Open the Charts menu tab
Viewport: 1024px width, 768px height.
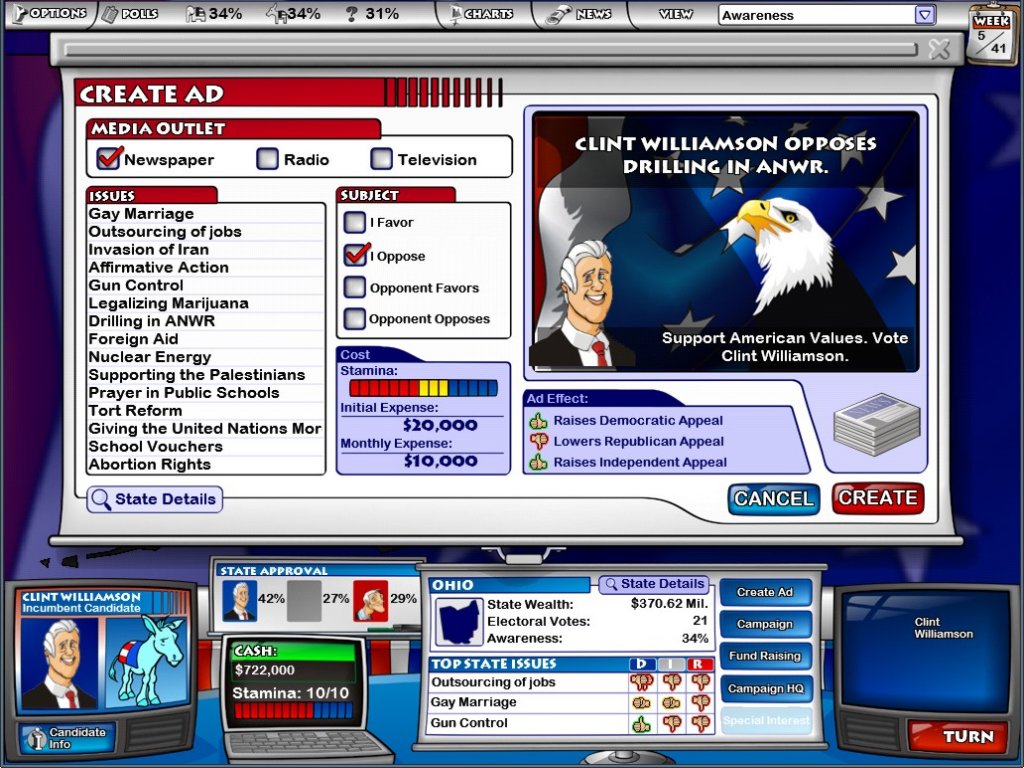(x=482, y=15)
